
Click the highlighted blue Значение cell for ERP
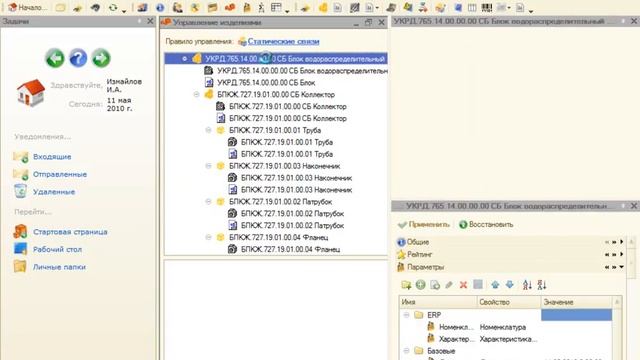pyautogui.click(x=576, y=315)
